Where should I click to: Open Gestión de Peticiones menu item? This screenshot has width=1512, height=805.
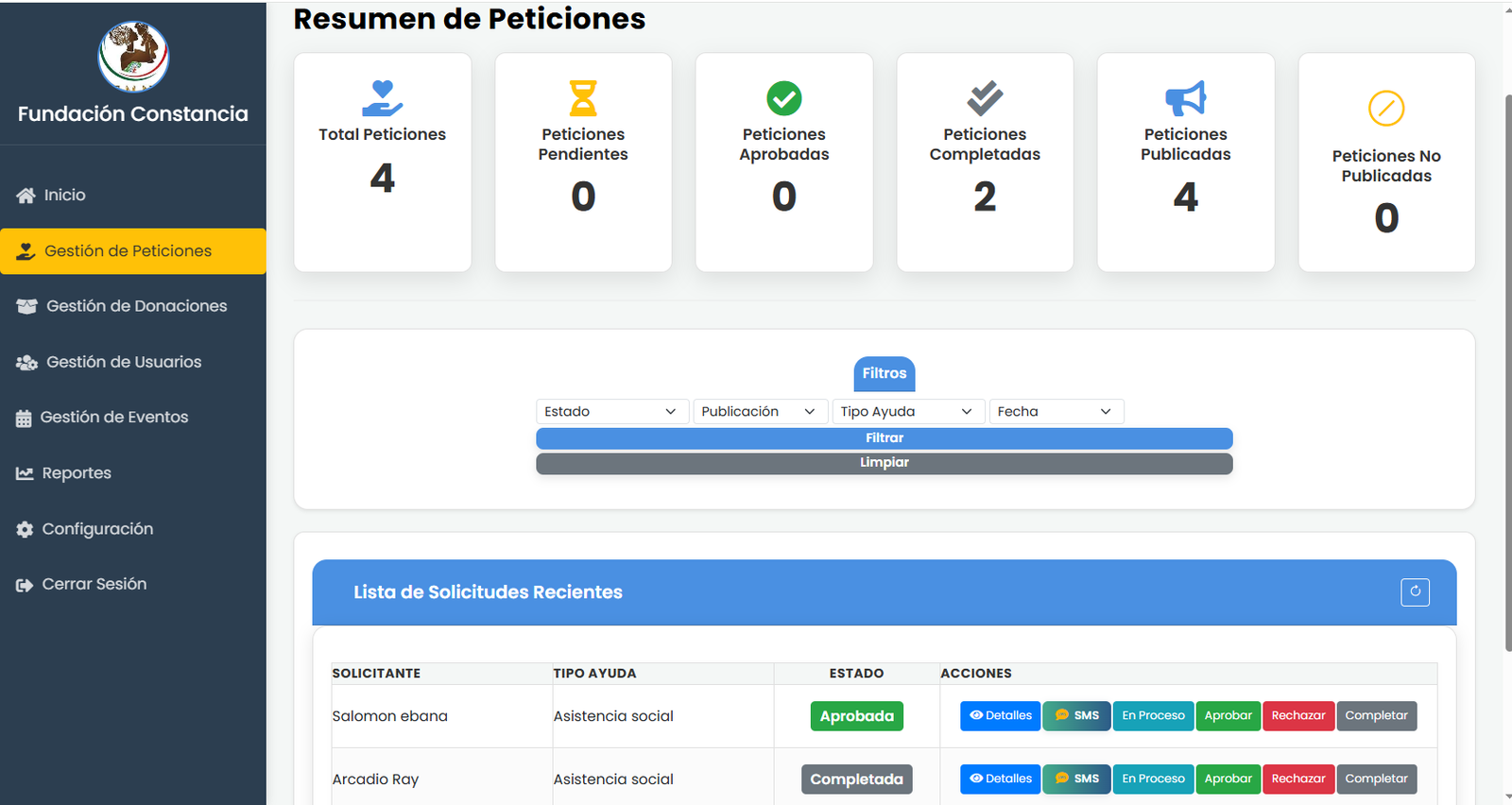pyautogui.click(x=133, y=251)
